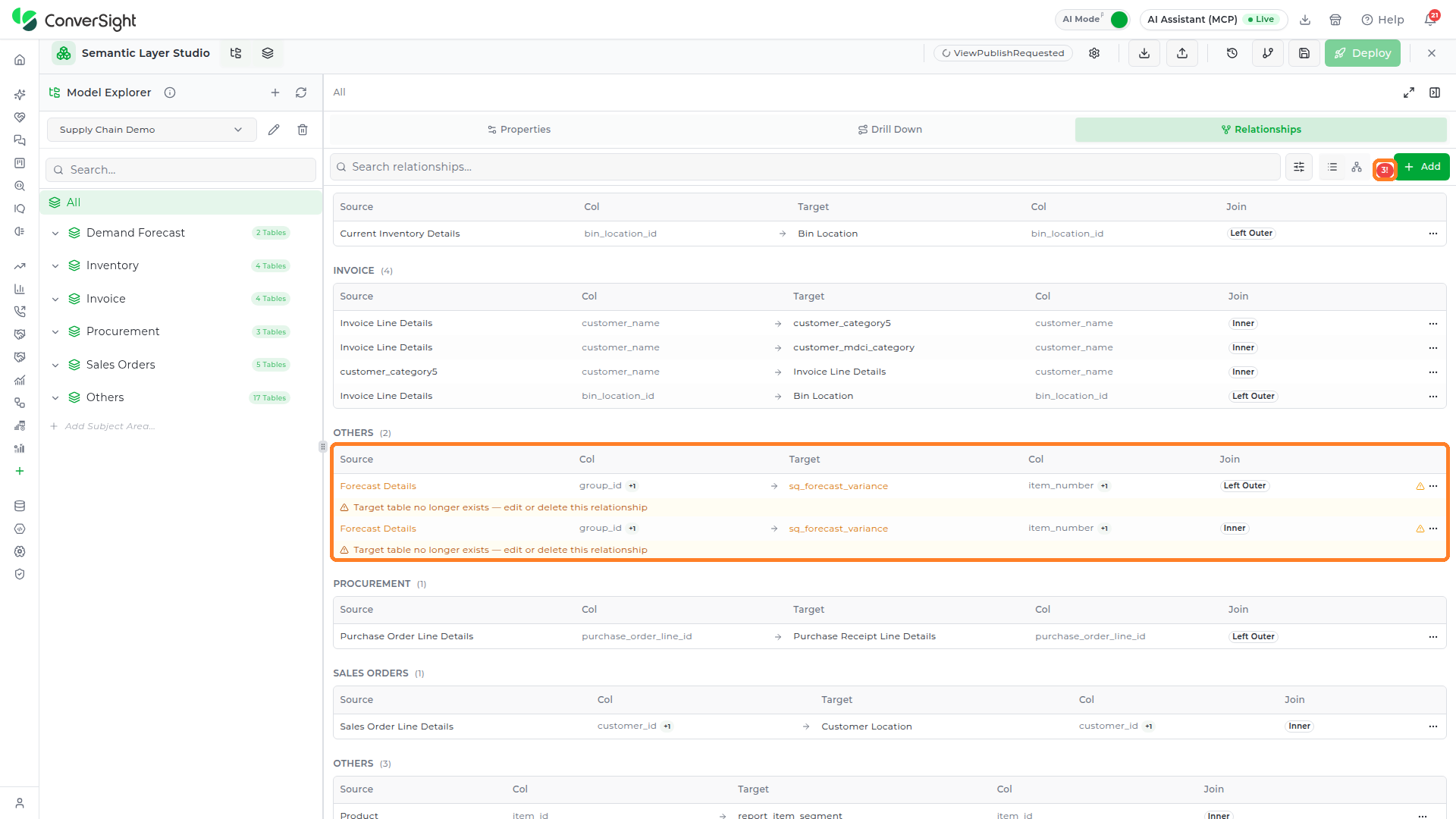Collapse the Inventory subject area
This screenshot has height=819, width=1456.
[55, 266]
